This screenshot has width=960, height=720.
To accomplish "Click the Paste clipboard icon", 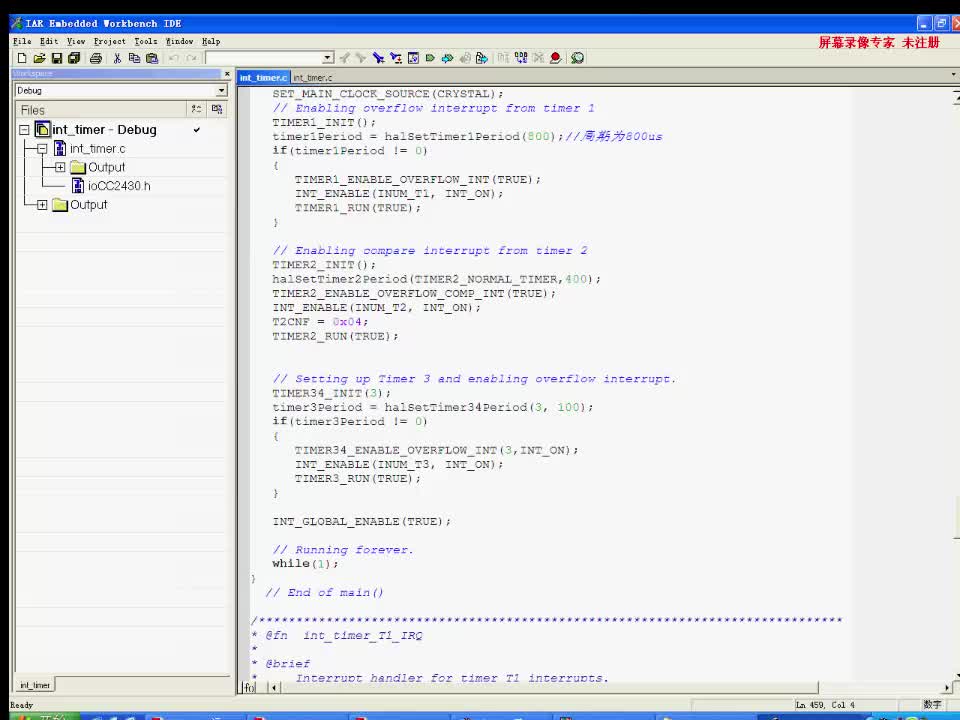I will (152, 58).
